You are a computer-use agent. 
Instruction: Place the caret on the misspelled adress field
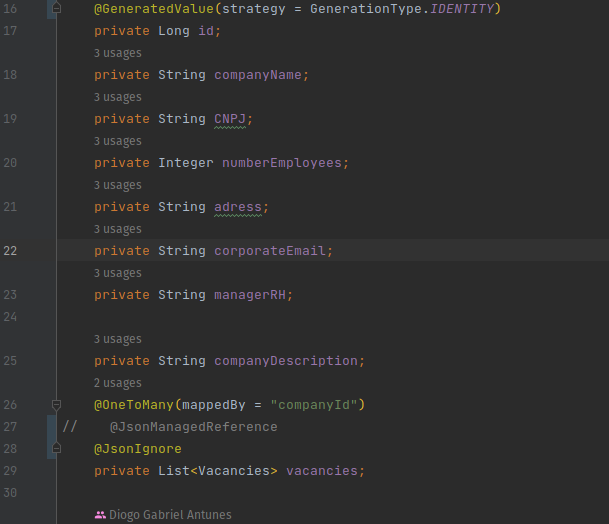click(238, 207)
